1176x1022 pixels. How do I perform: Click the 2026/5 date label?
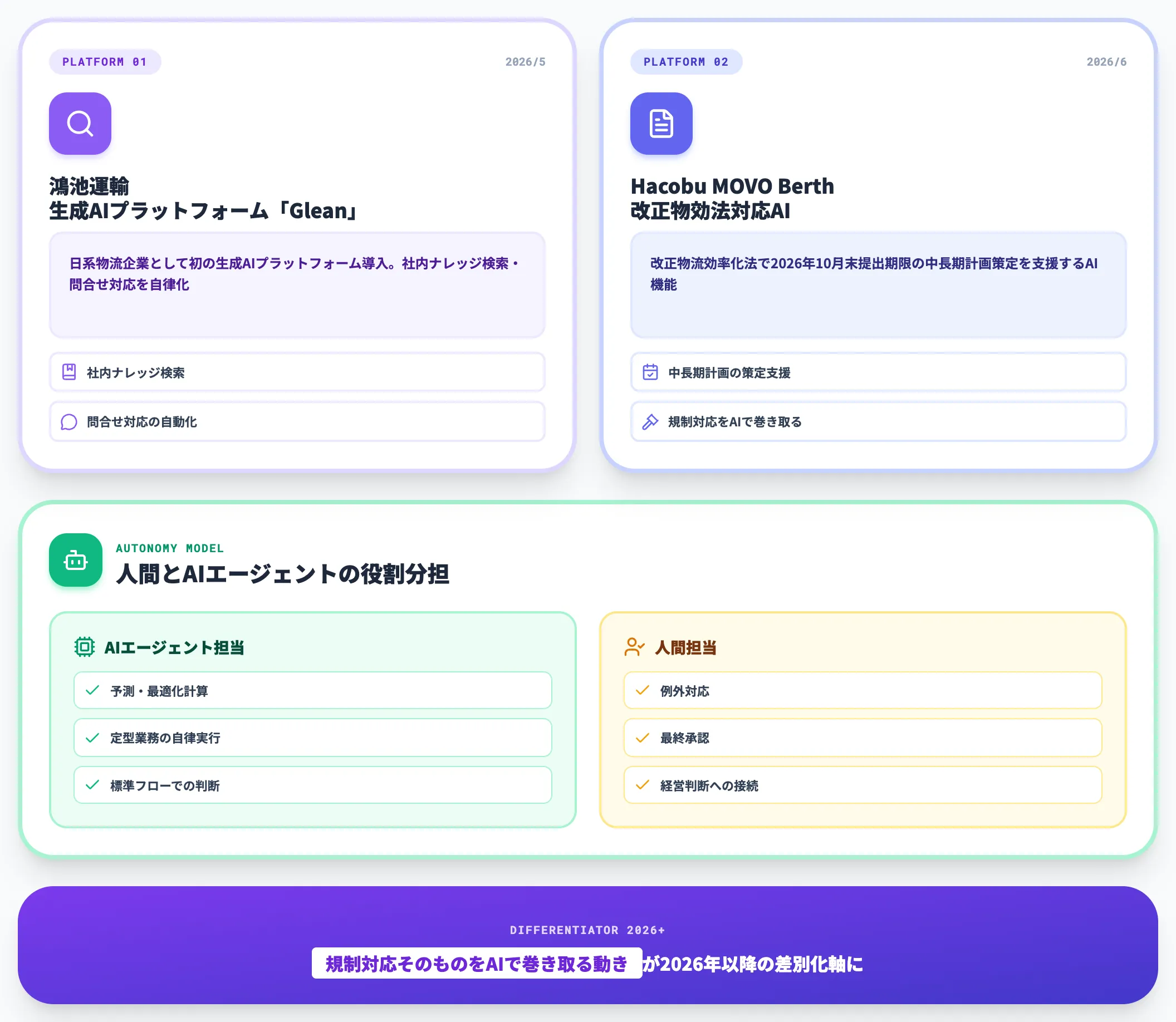coord(526,62)
